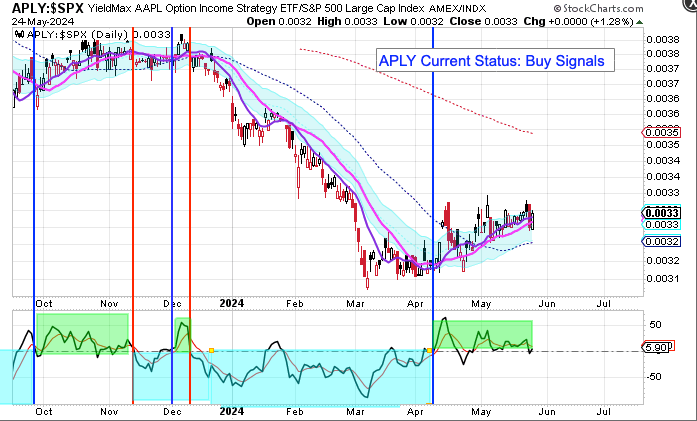Click the black 0.0033 last price tag
The image size is (697, 421).
click(x=661, y=212)
